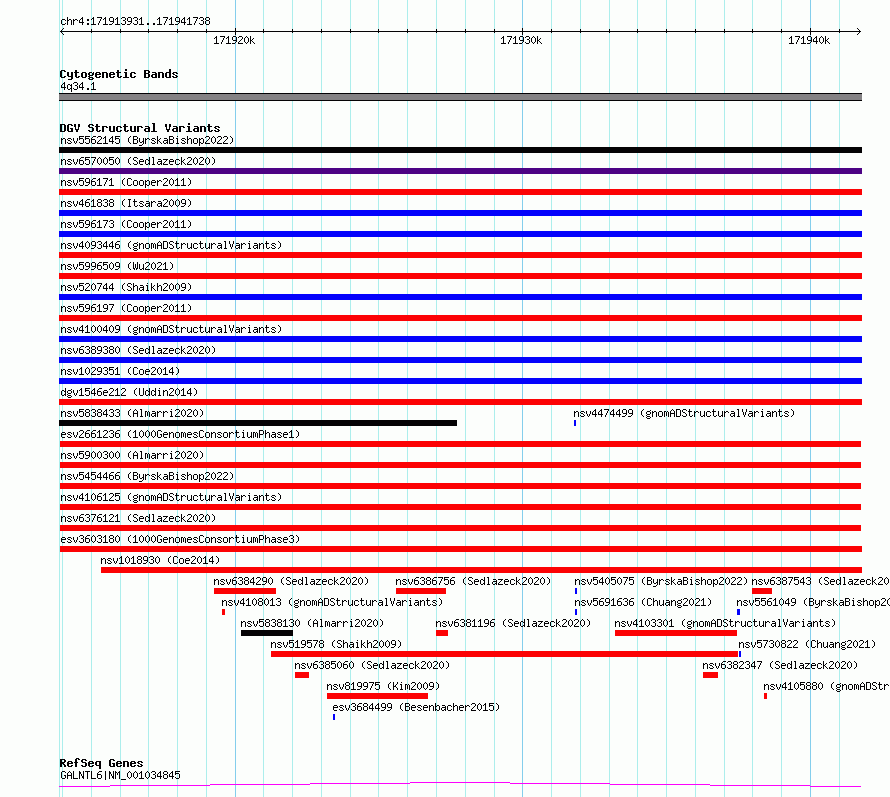890x797 pixels.
Task: Open nsv596171 (Cooper2011) variant label
Action: (126, 182)
